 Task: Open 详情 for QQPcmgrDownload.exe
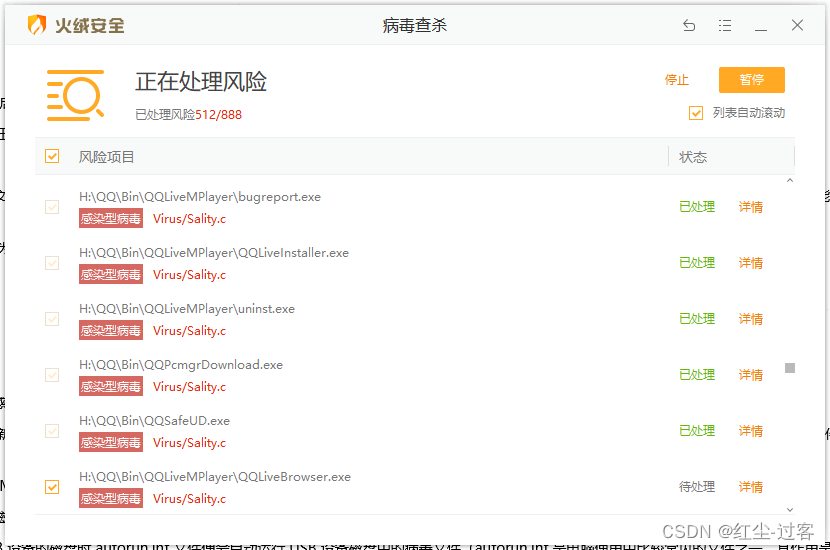(751, 375)
